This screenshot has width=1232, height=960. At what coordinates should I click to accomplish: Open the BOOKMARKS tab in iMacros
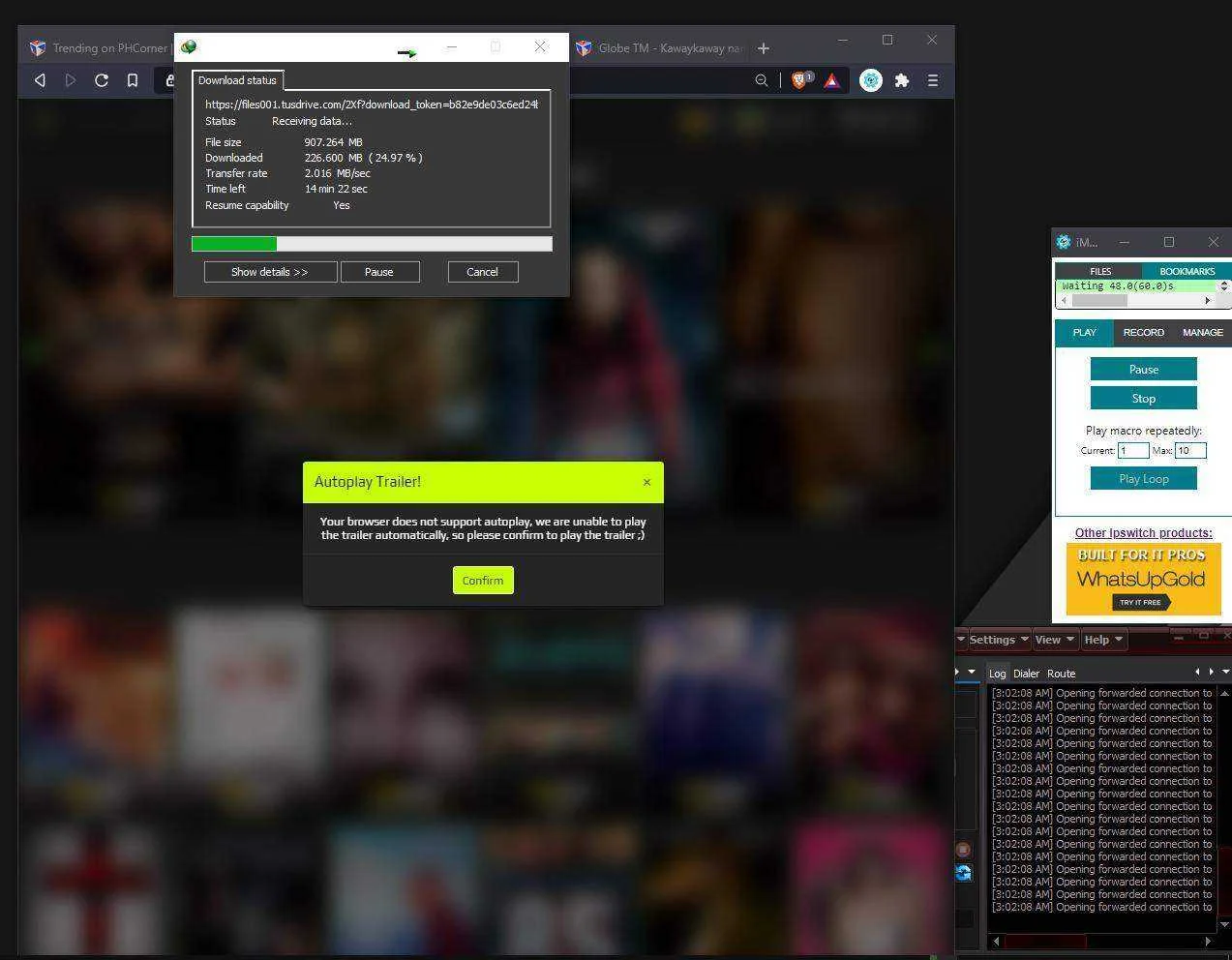coord(1187,271)
